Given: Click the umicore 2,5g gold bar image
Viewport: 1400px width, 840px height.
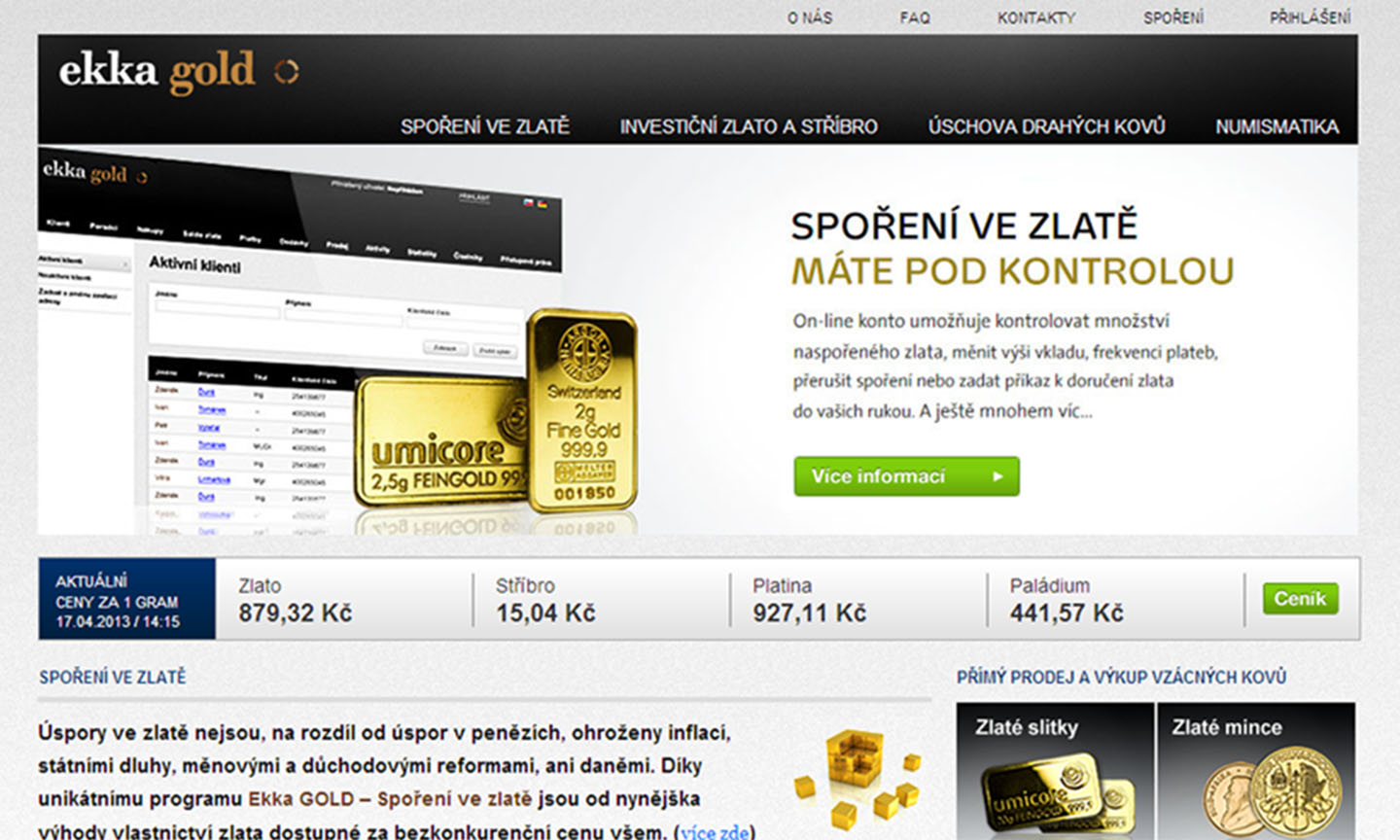Looking at the screenshot, I should click(x=441, y=442).
